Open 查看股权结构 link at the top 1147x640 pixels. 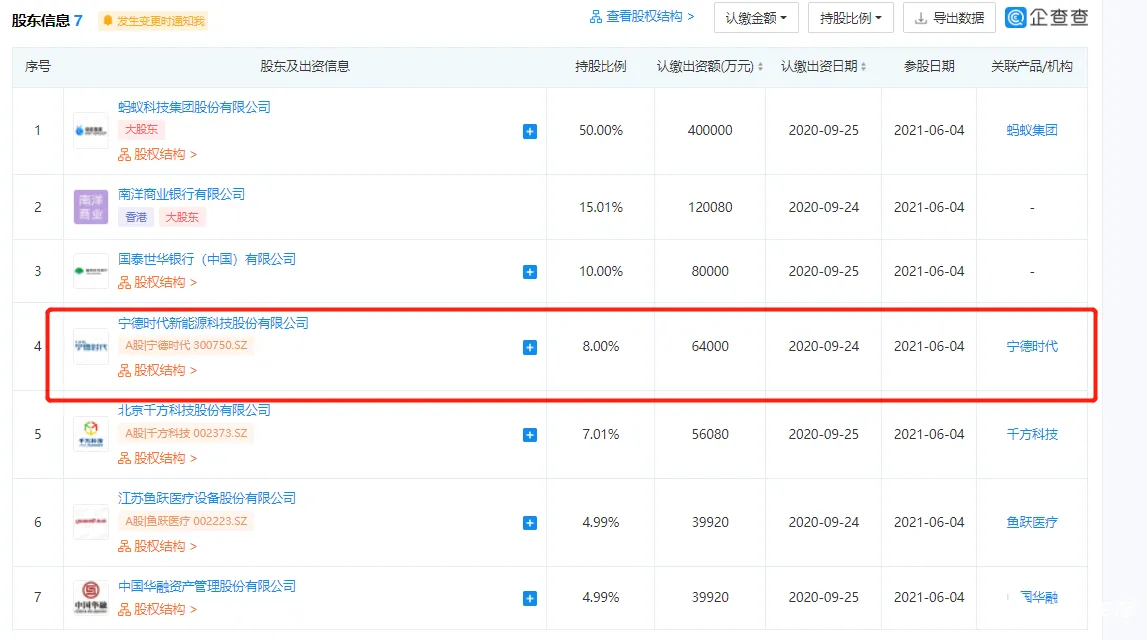pos(642,17)
